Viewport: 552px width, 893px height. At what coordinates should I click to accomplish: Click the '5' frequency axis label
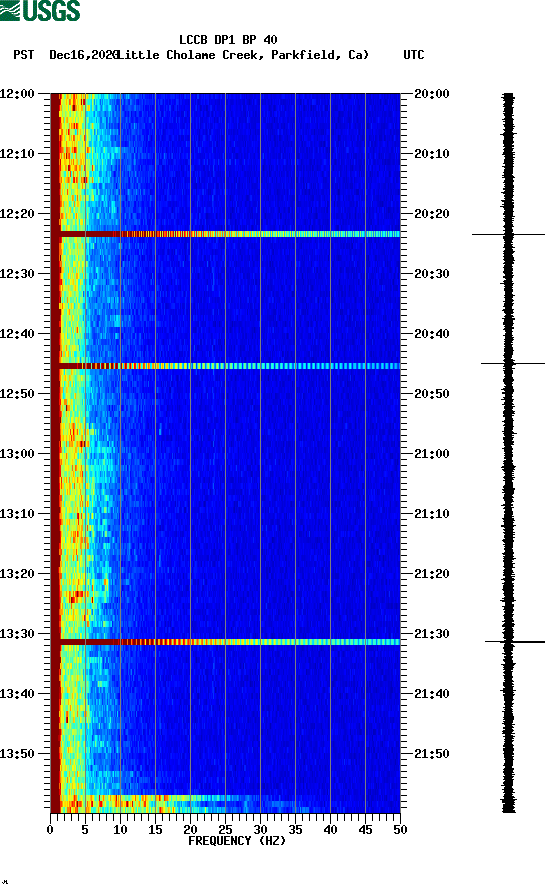click(x=85, y=830)
